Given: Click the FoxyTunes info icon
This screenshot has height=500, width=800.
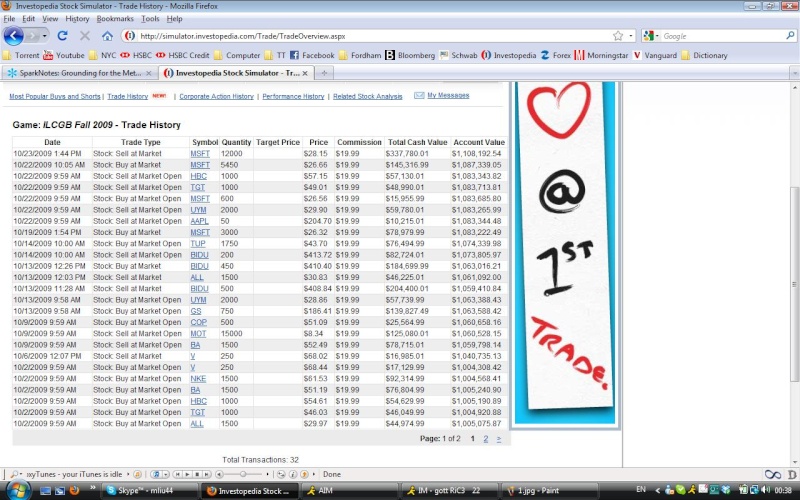Looking at the screenshot, I should pos(293,474).
